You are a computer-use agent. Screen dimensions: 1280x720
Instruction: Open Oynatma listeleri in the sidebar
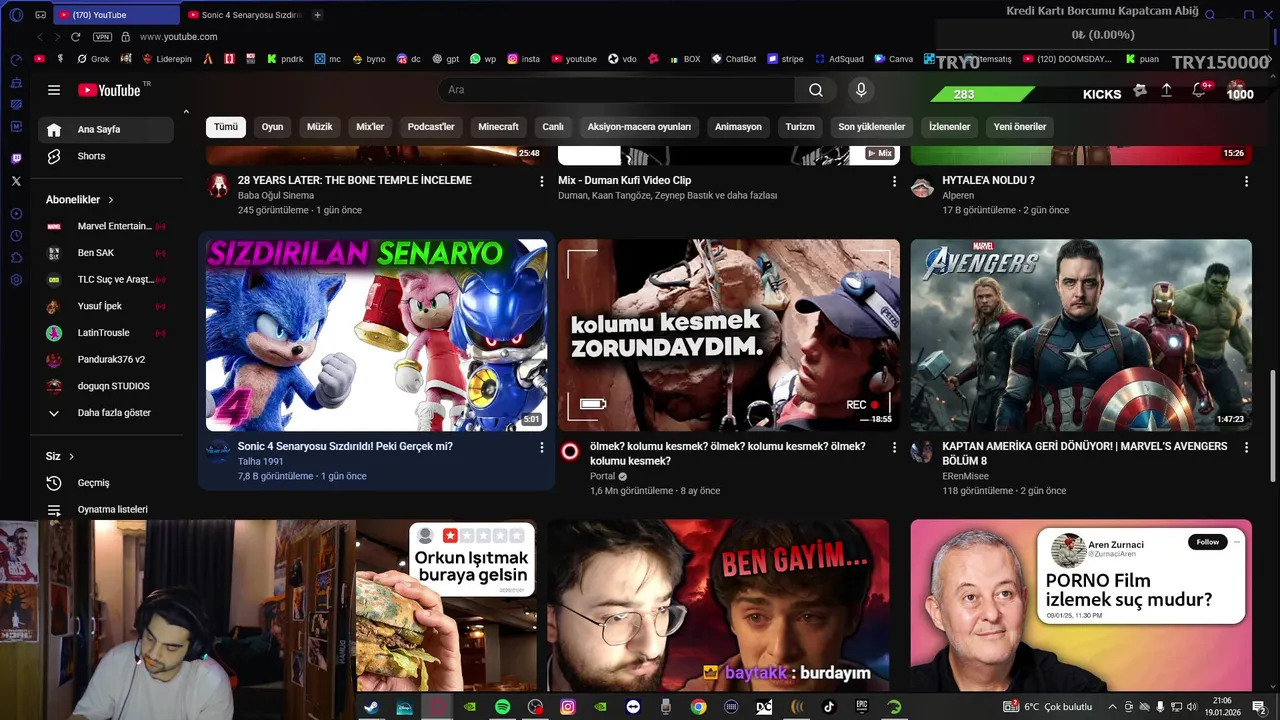[106, 509]
